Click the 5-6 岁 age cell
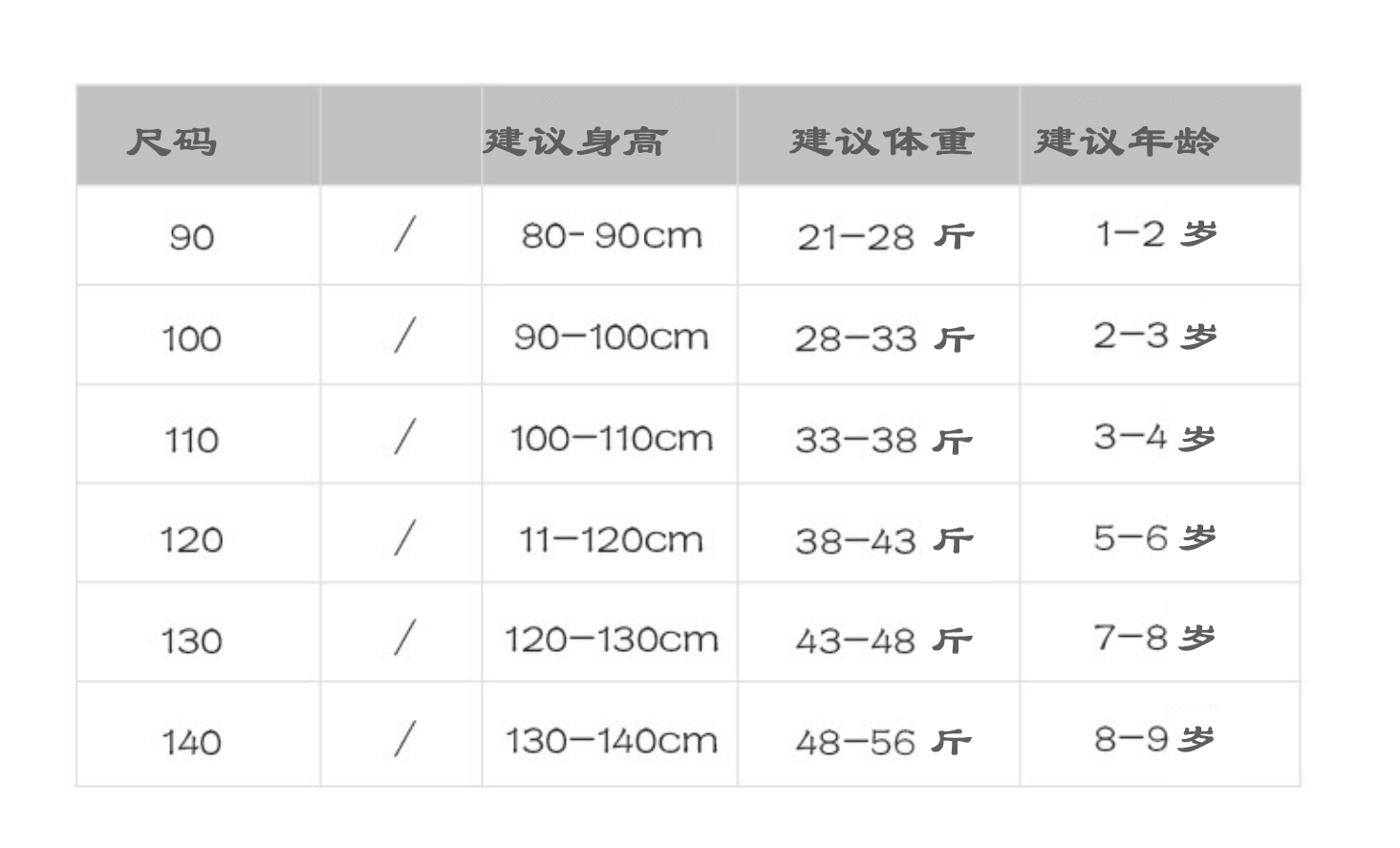 [1155, 537]
